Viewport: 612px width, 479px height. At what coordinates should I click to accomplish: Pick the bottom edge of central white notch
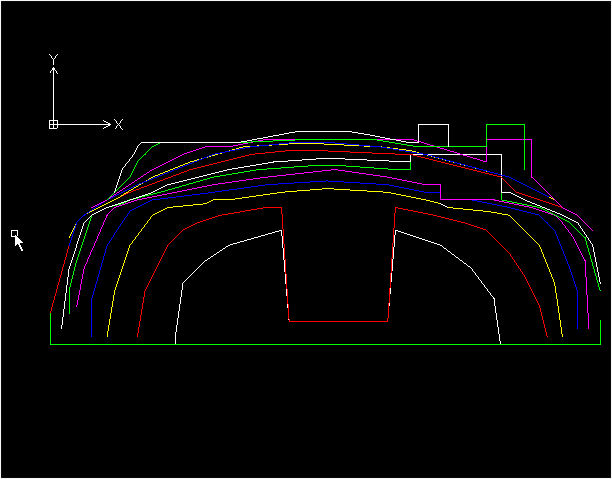click(x=338, y=321)
